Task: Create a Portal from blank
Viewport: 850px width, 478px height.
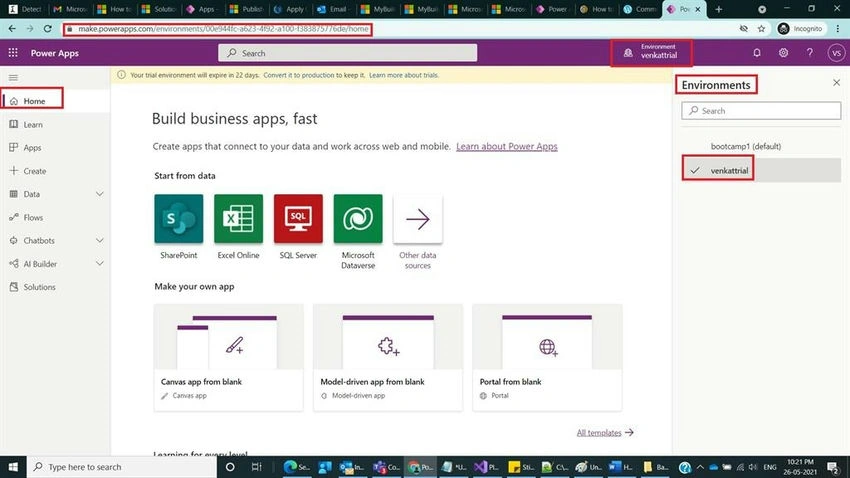Action: point(547,357)
